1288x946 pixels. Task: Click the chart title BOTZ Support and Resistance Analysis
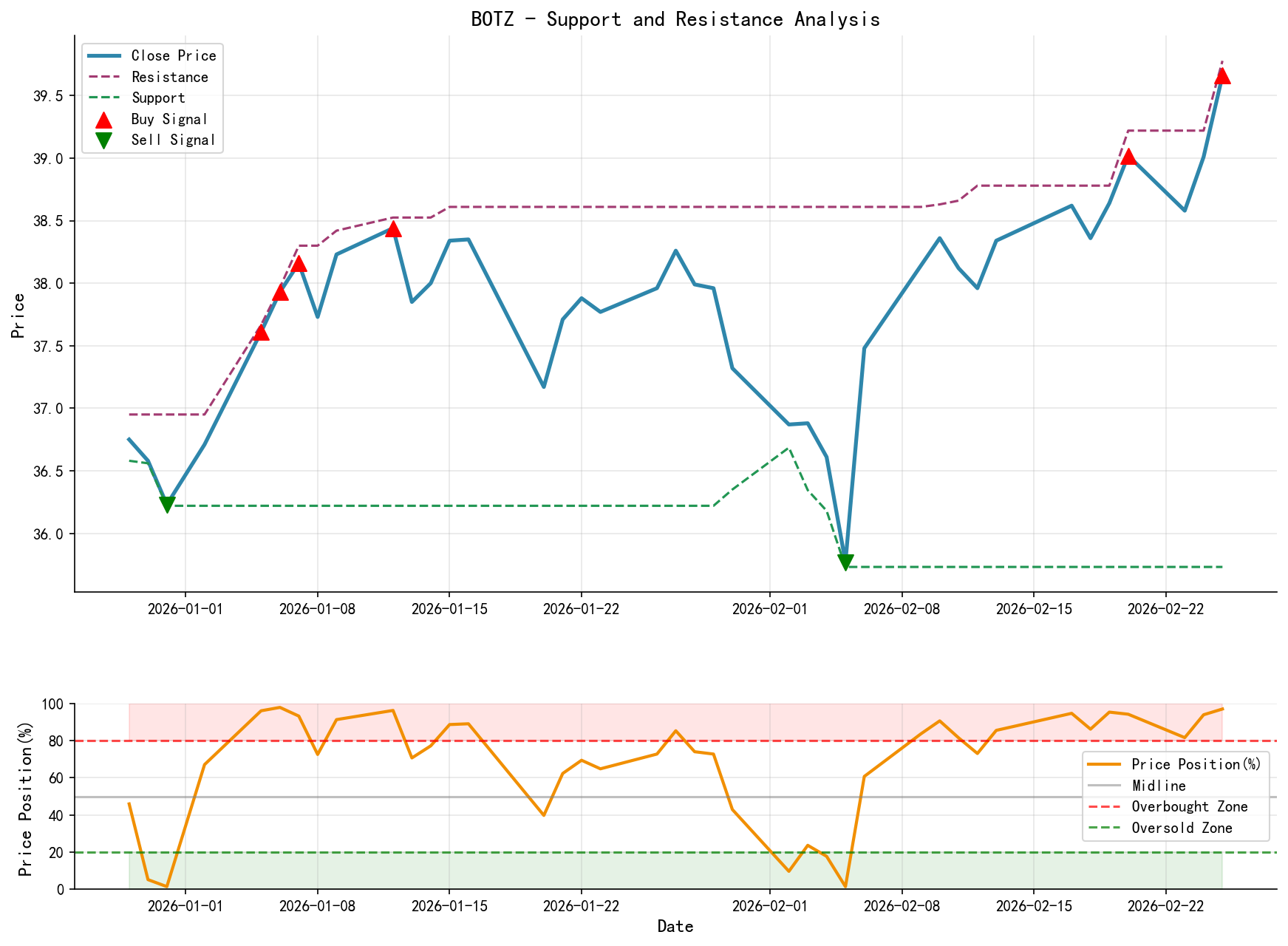tap(674, 20)
